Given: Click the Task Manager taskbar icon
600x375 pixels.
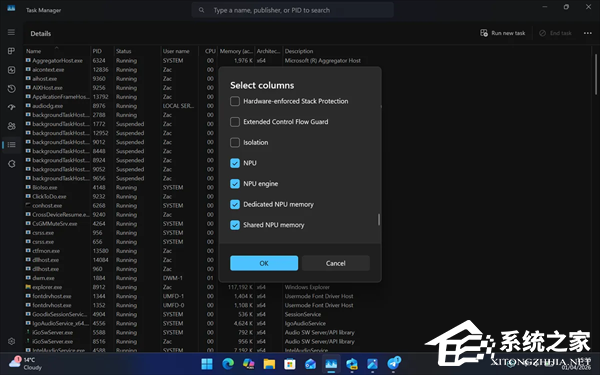Looking at the screenshot, I should click(x=331, y=364).
